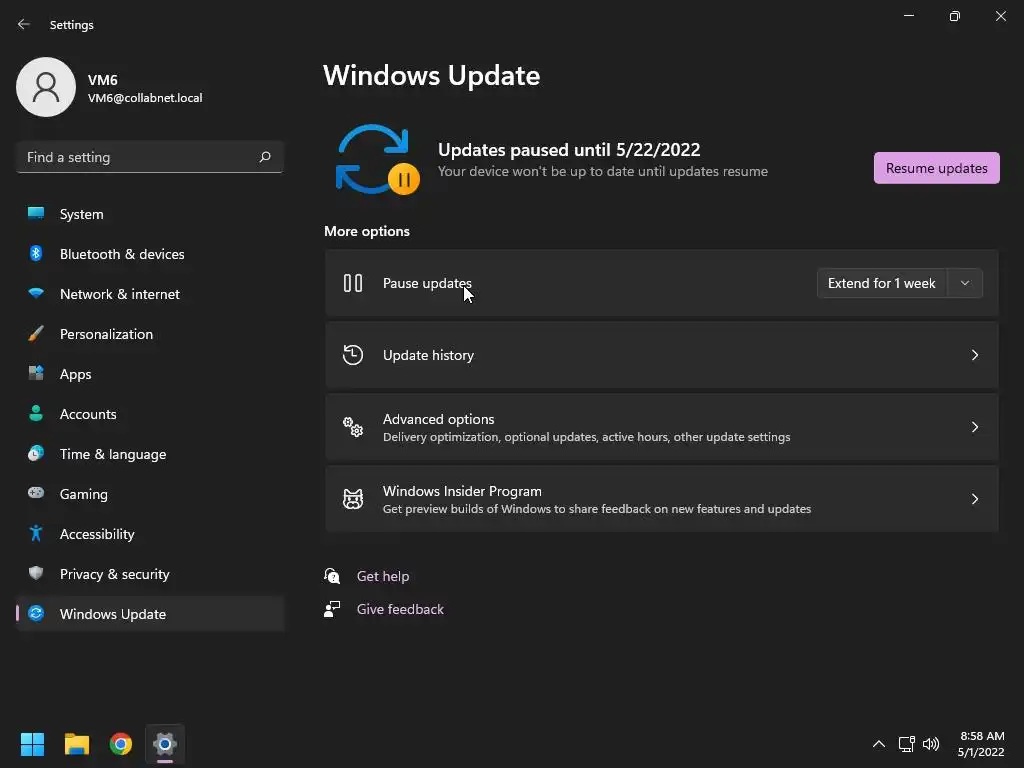1024x768 pixels.
Task: Expand Update history chevron
Action: tap(974, 355)
